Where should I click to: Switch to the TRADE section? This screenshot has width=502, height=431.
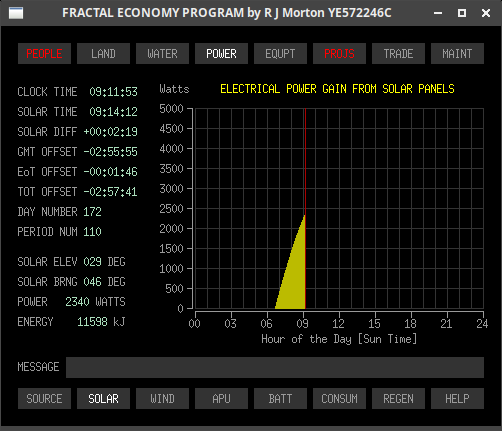click(398, 53)
